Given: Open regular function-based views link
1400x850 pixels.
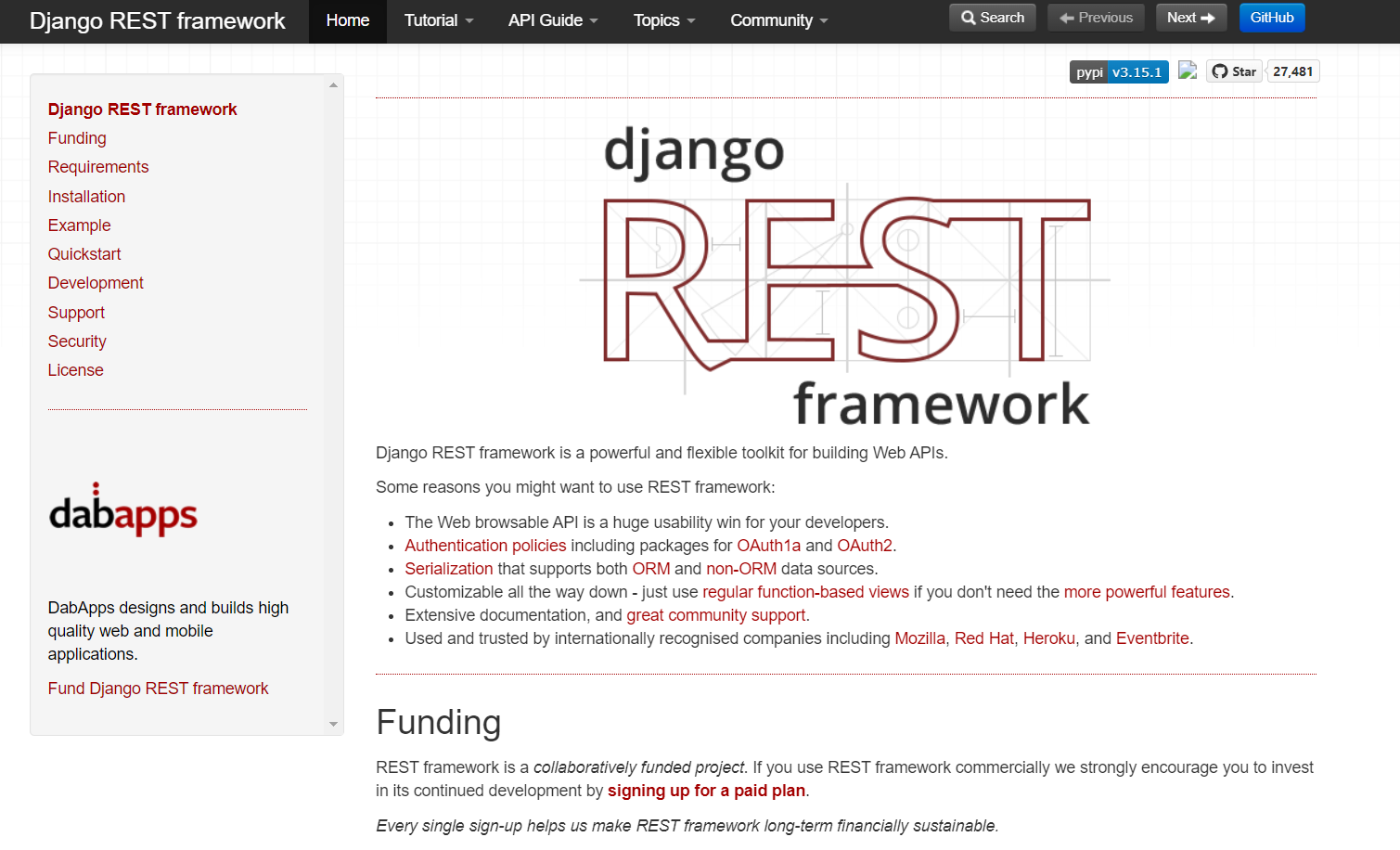Looking at the screenshot, I should (805, 592).
